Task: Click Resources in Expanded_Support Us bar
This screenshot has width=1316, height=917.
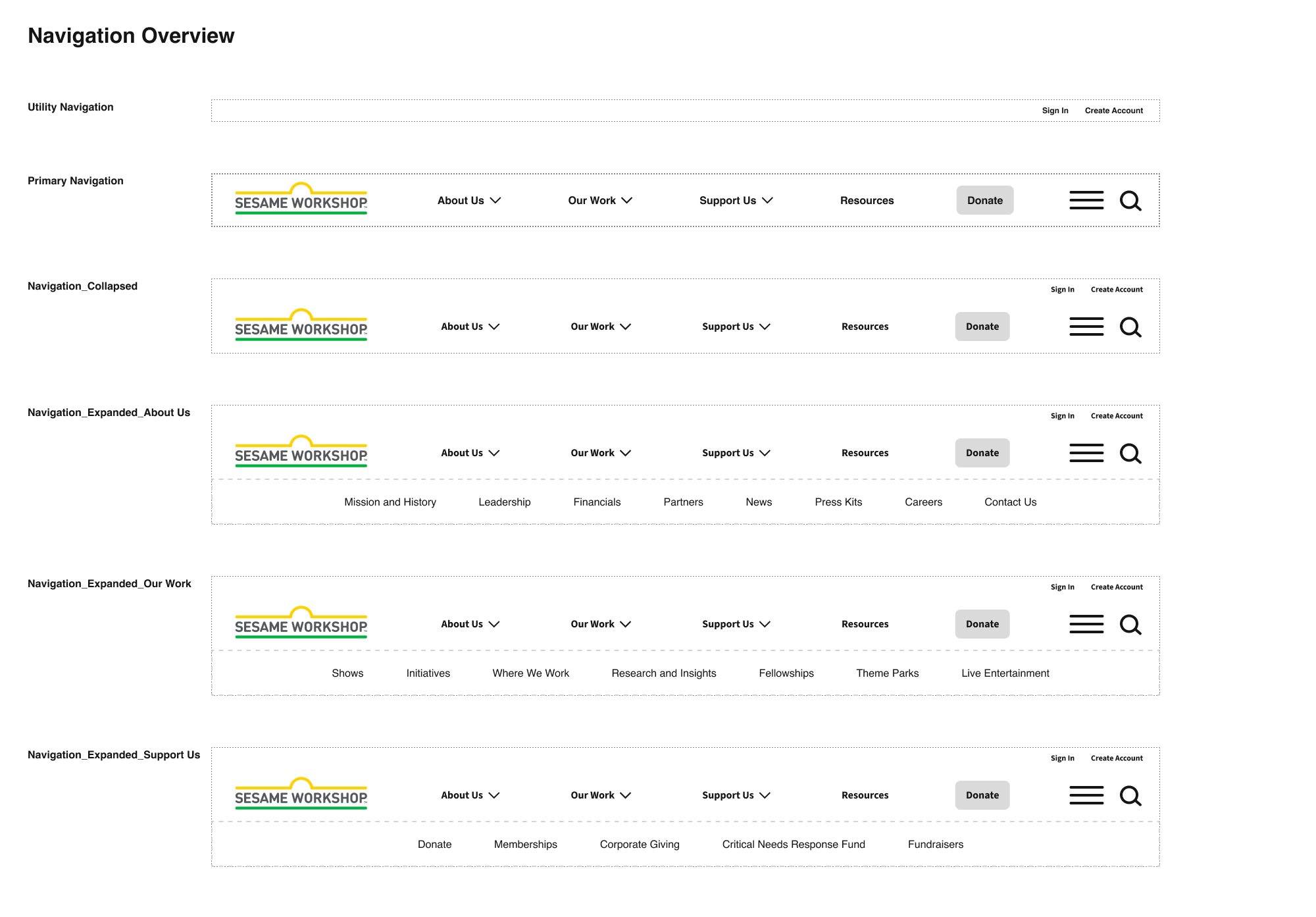Action: click(865, 795)
